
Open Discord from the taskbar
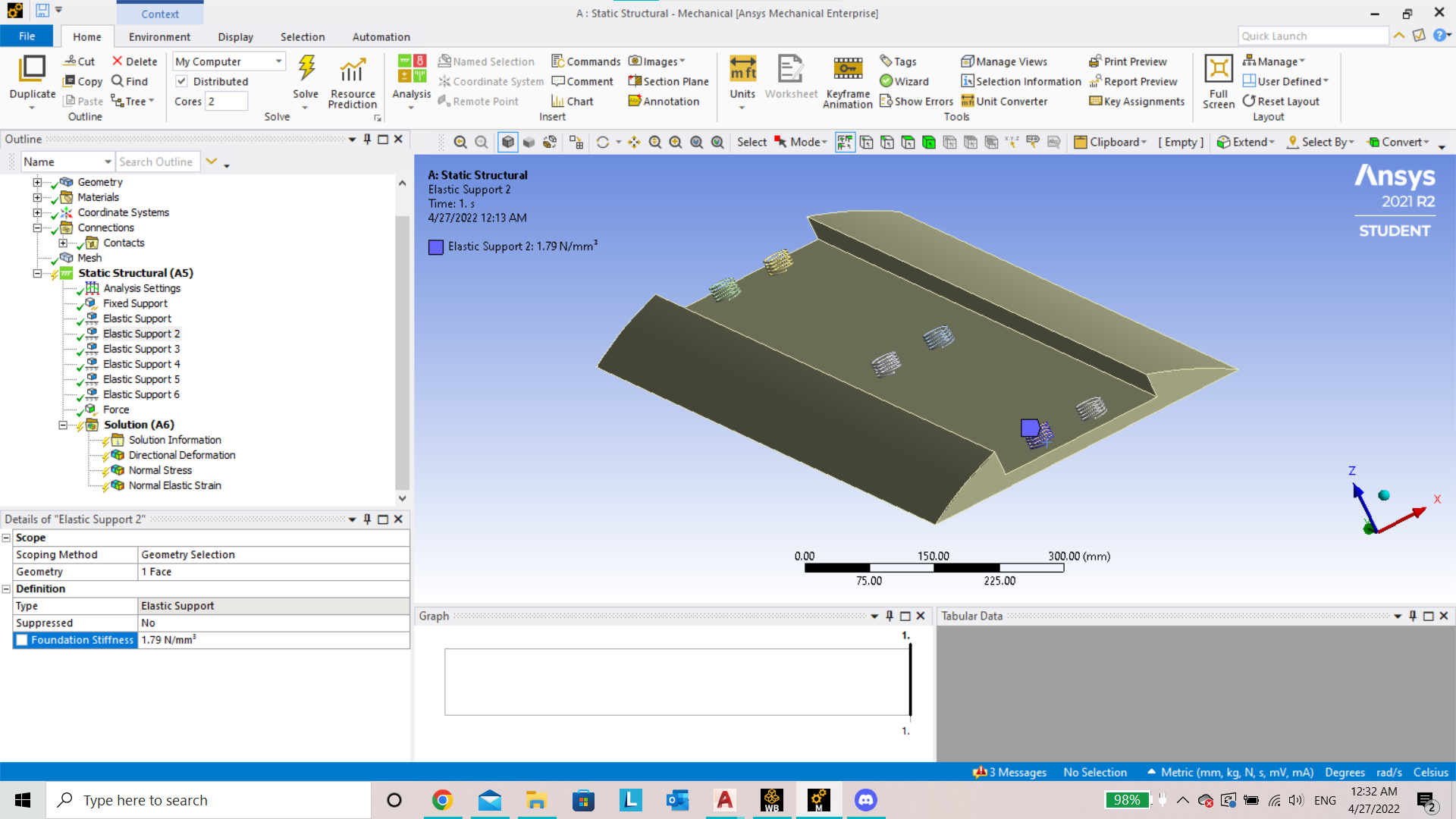[865, 800]
